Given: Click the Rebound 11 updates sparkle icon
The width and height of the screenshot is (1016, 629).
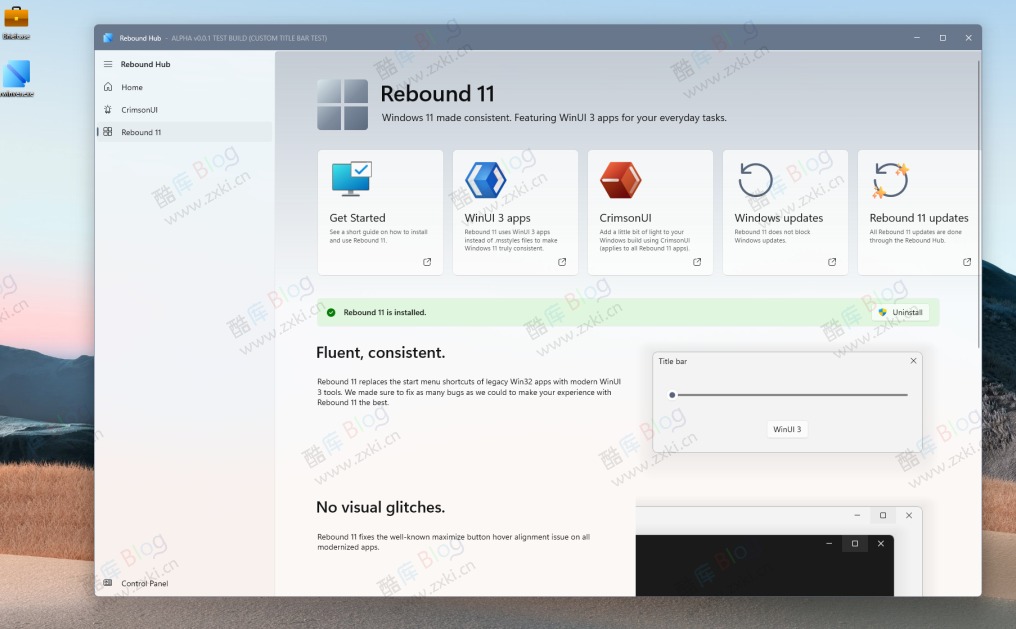Looking at the screenshot, I should coord(892,179).
